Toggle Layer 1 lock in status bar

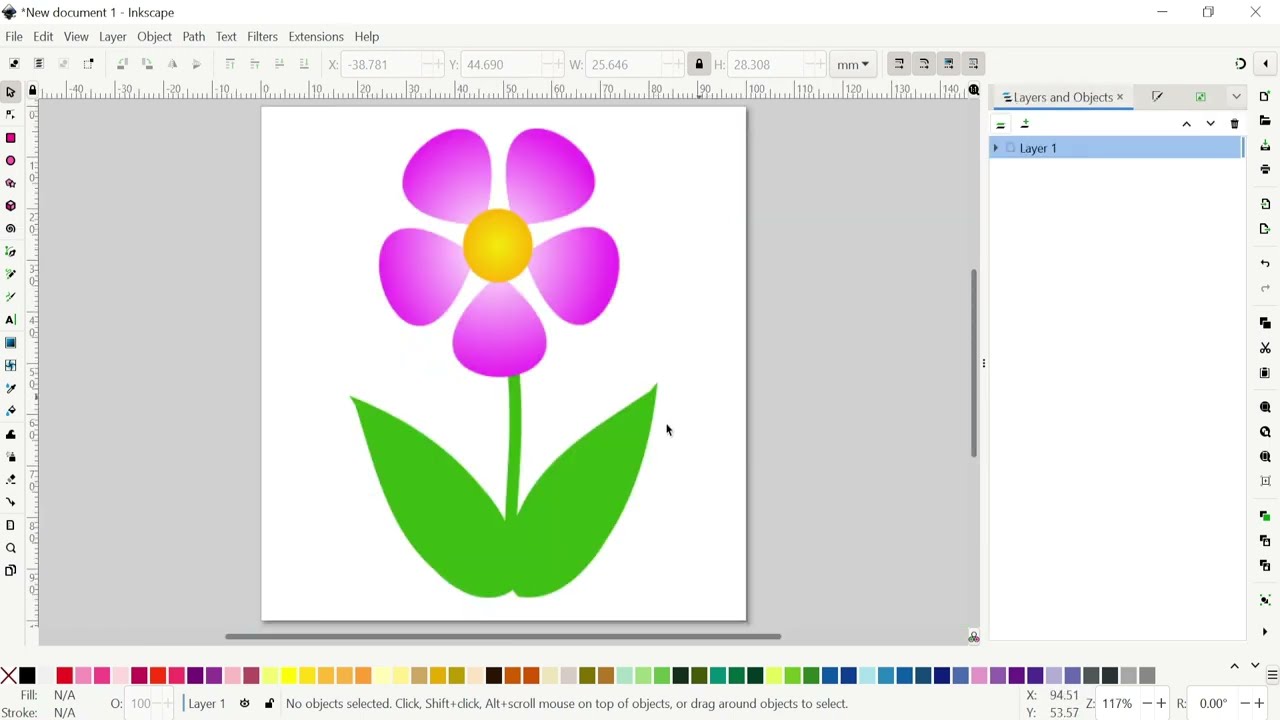(x=269, y=704)
